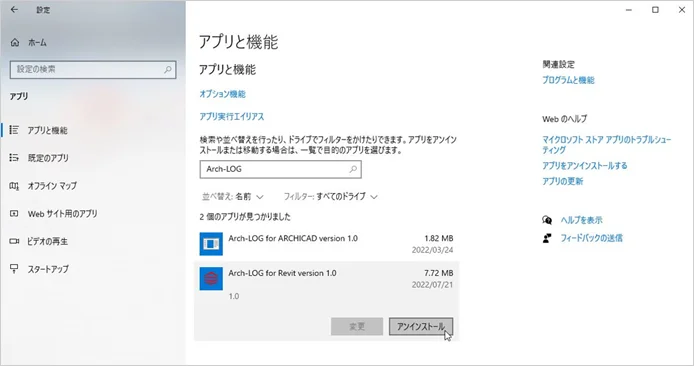Click the startup icon in sidebar
The height and width of the screenshot is (367, 695).
[14, 269]
